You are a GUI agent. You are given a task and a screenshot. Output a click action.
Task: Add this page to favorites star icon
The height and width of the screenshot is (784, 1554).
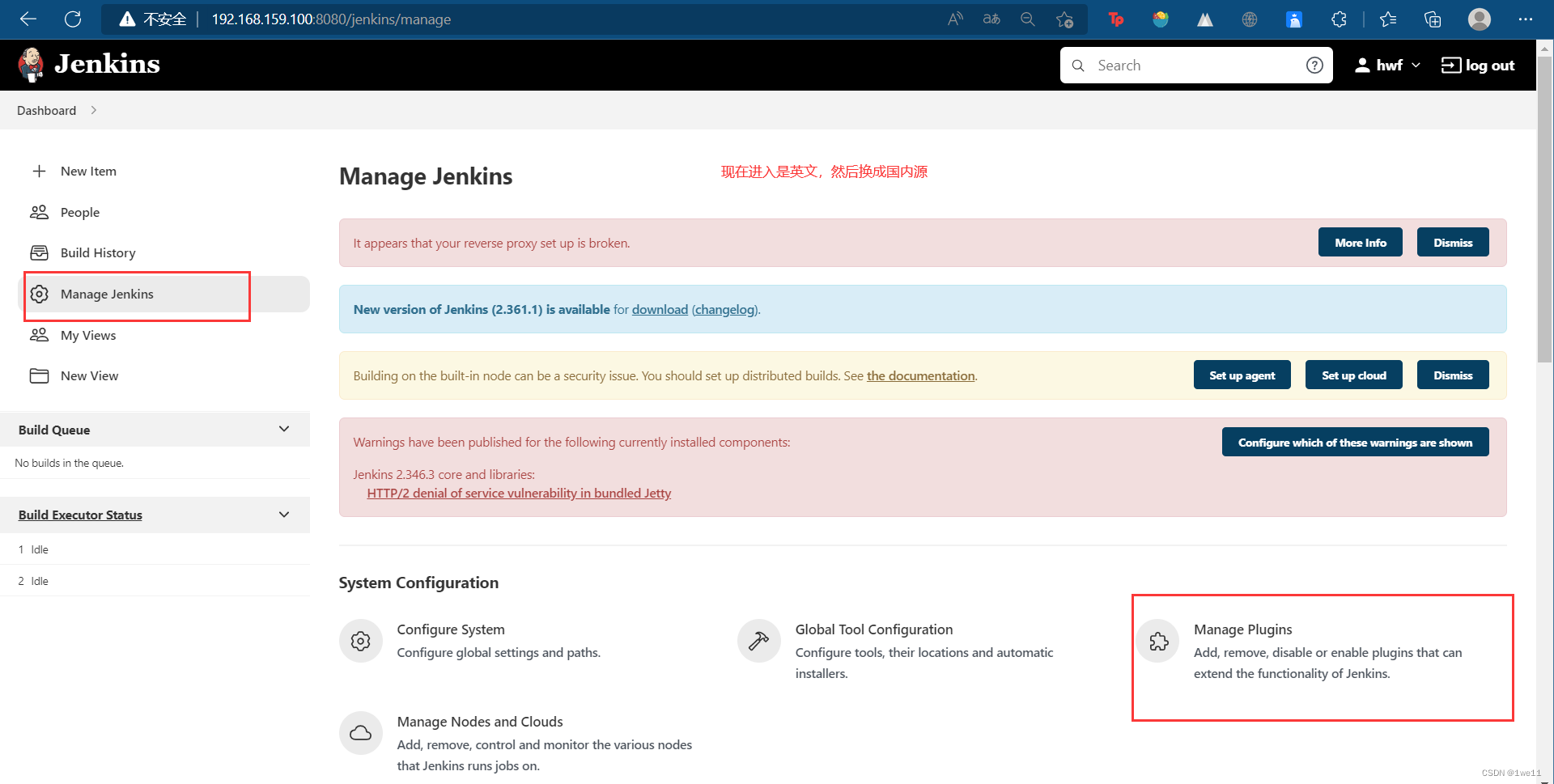coord(1064,19)
